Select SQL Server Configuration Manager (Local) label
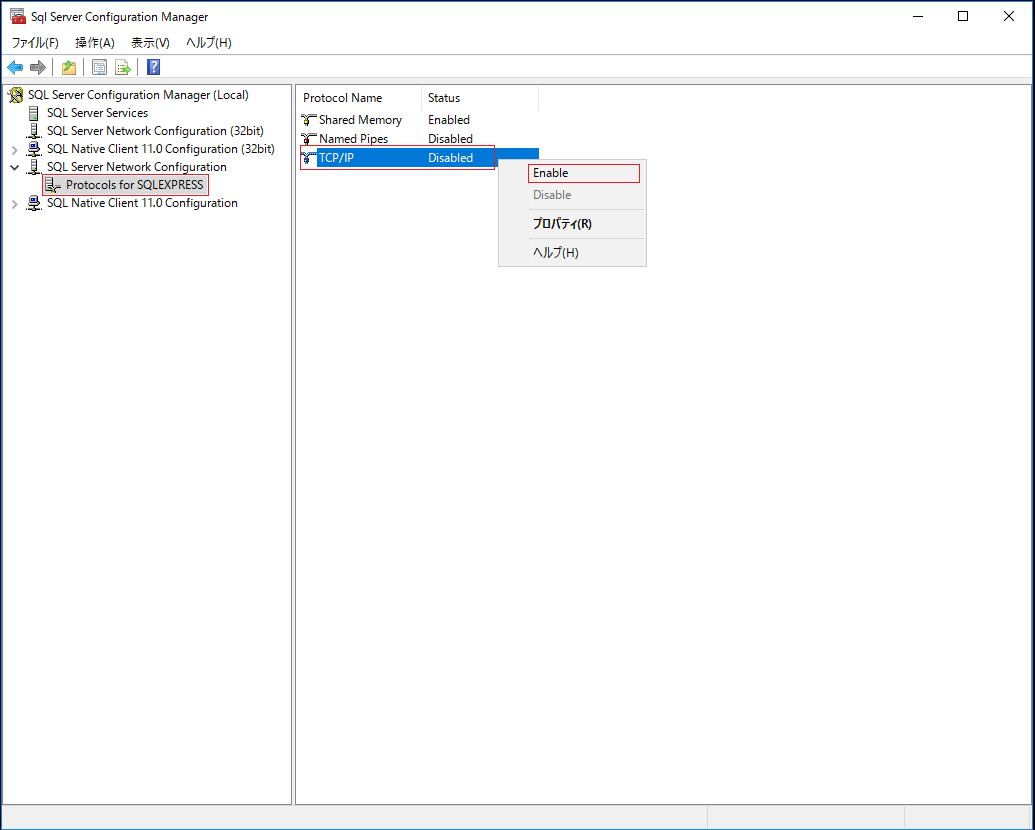1035x830 pixels. coord(138,95)
